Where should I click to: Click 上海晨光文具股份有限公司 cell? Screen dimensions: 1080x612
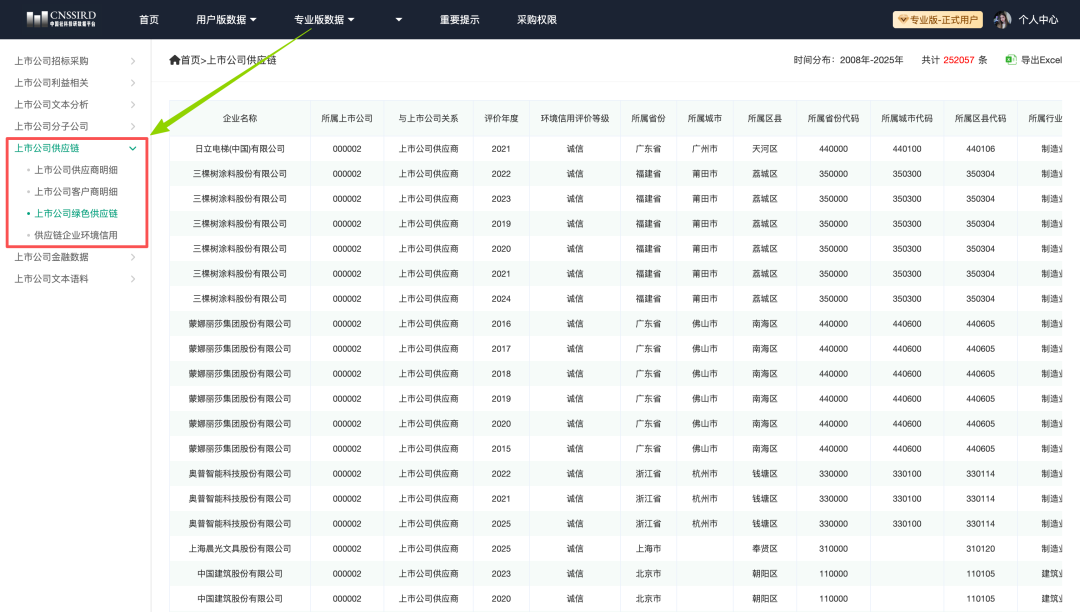tap(240, 549)
